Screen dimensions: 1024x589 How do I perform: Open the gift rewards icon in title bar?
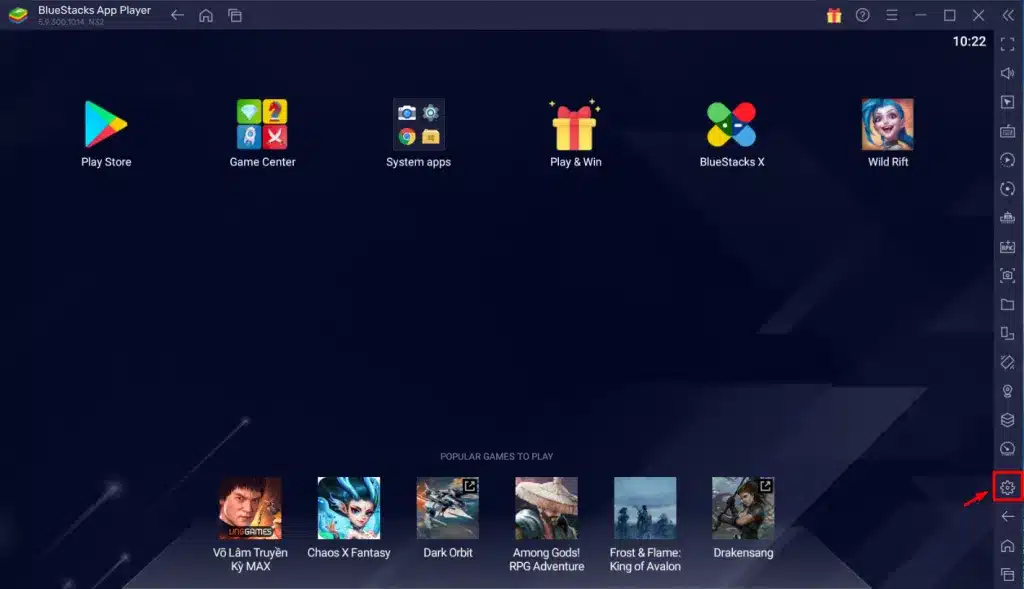pos(834,15)
